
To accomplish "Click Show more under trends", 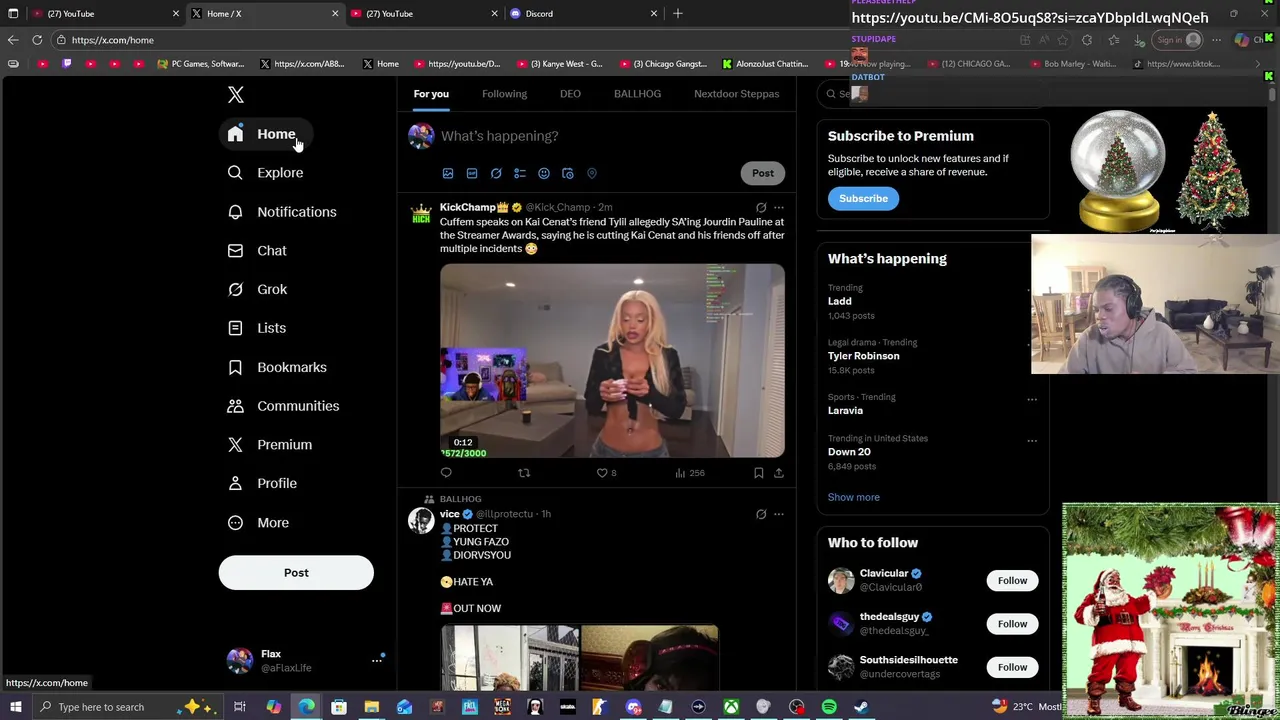I will pyautogui.click(x=854, y=497).
